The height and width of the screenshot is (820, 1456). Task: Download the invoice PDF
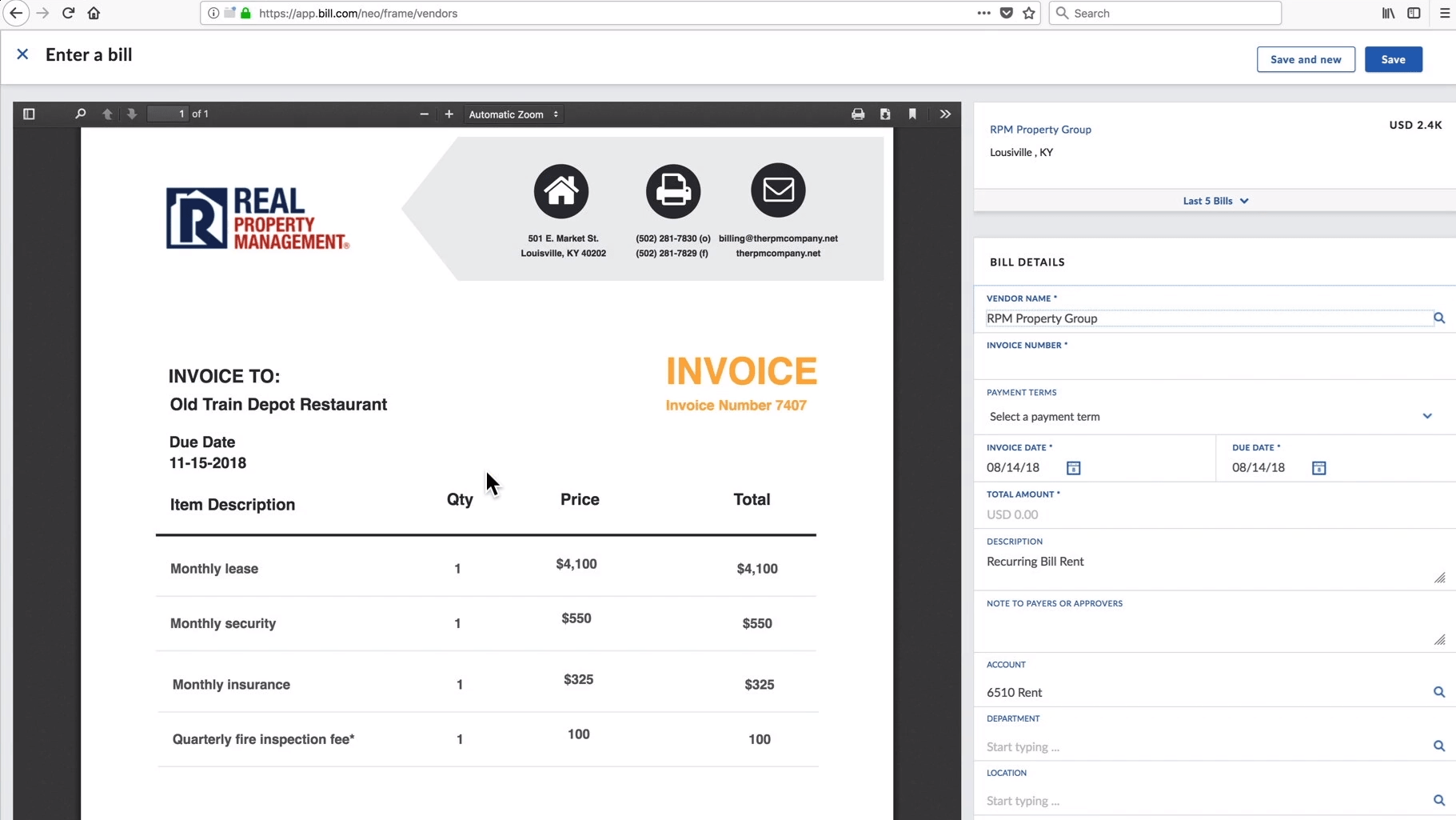pyautogui.click(x=884, y=114)
